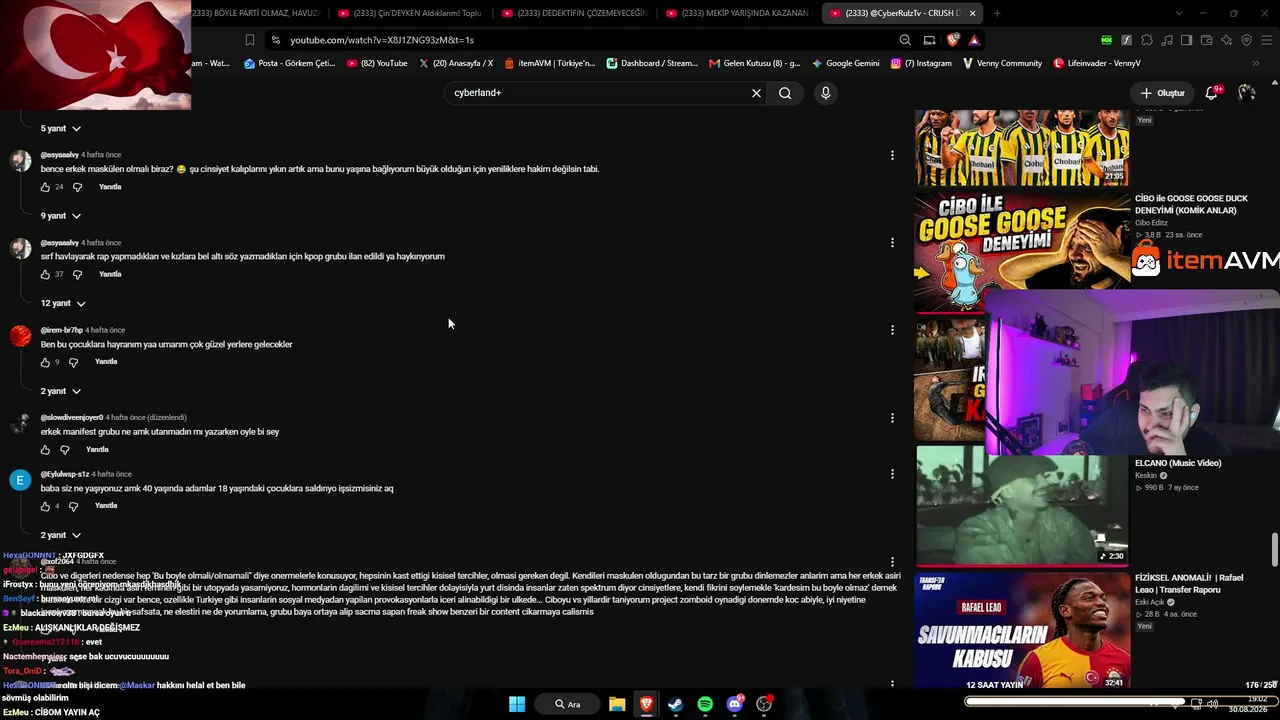The height and width of the screenshot is (720, 1280).
Task: Reply to the @irem-br7hp comment
Action: point(106,362)
